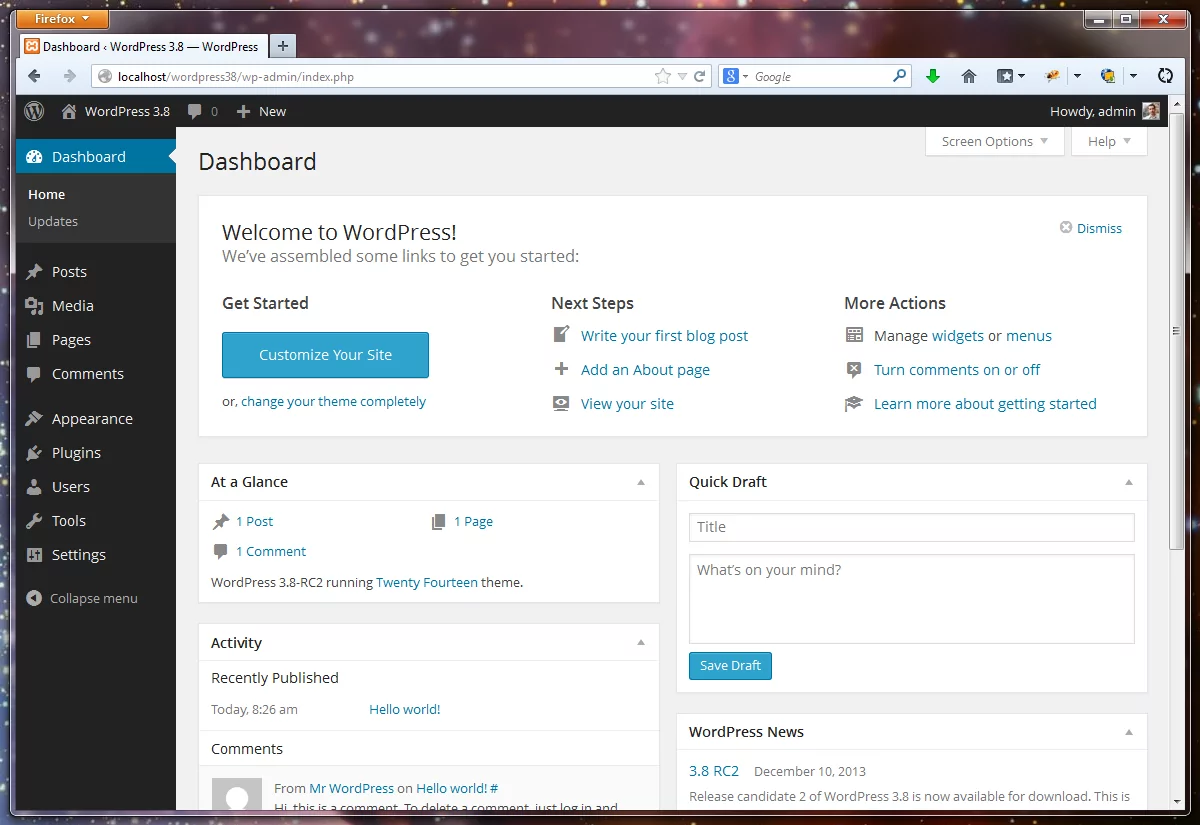Open the Updates submenu item
This screenshot has width=1200, height=825.
click(x=53, y=222)
